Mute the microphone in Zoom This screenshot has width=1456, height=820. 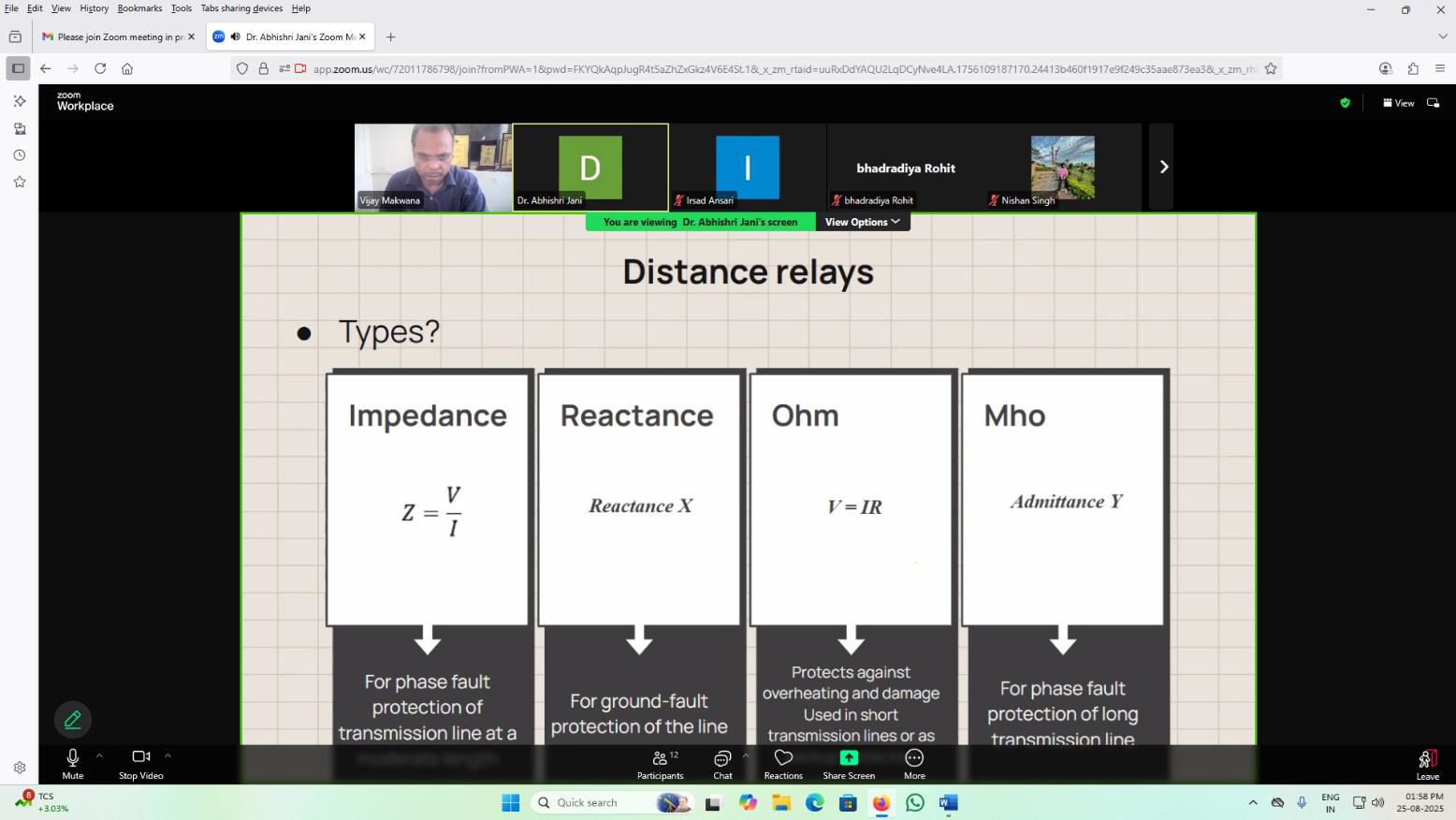pos(73,763)
